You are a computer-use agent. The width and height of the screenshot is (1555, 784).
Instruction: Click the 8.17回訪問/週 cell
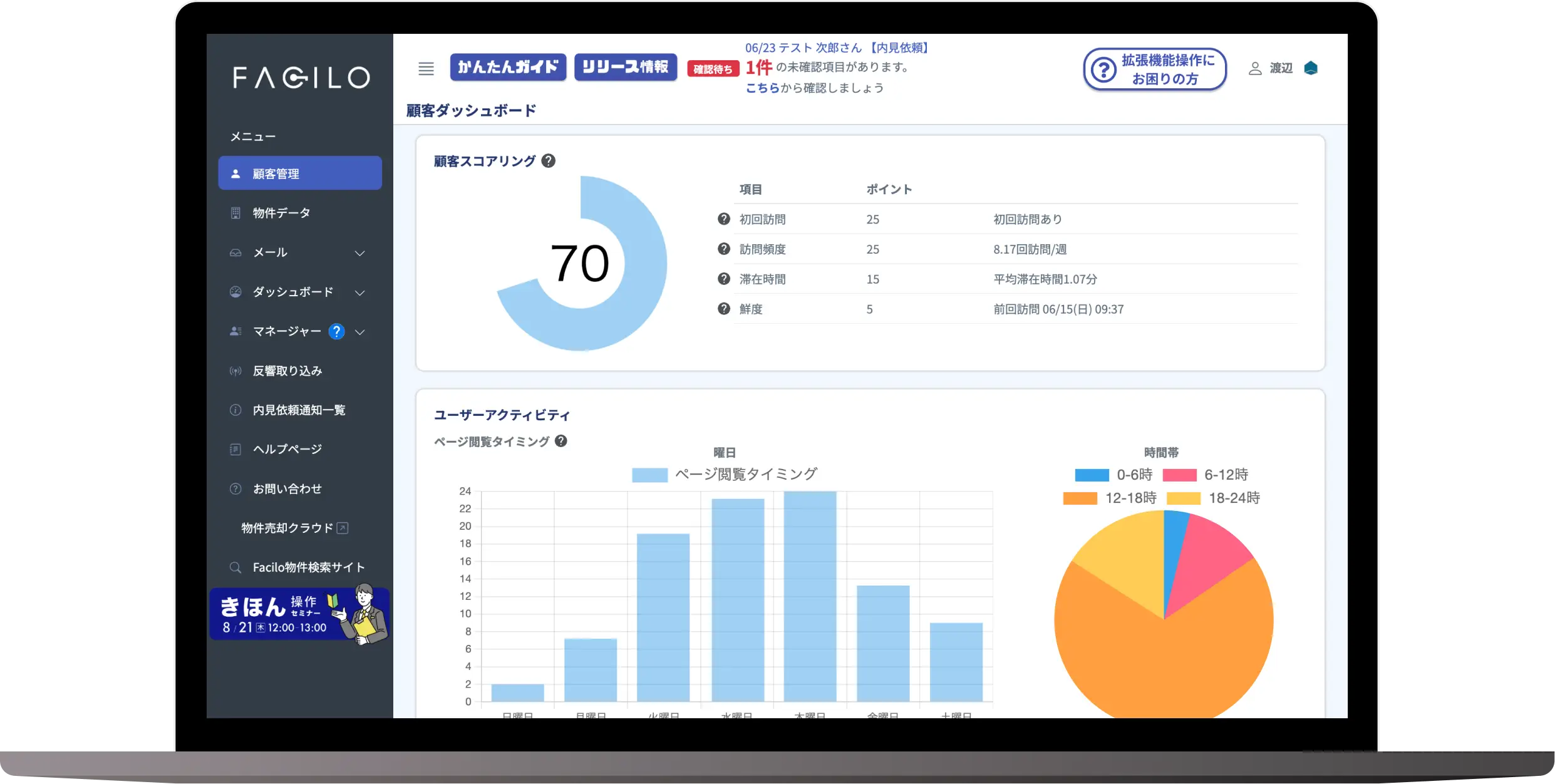(1030, 249)
